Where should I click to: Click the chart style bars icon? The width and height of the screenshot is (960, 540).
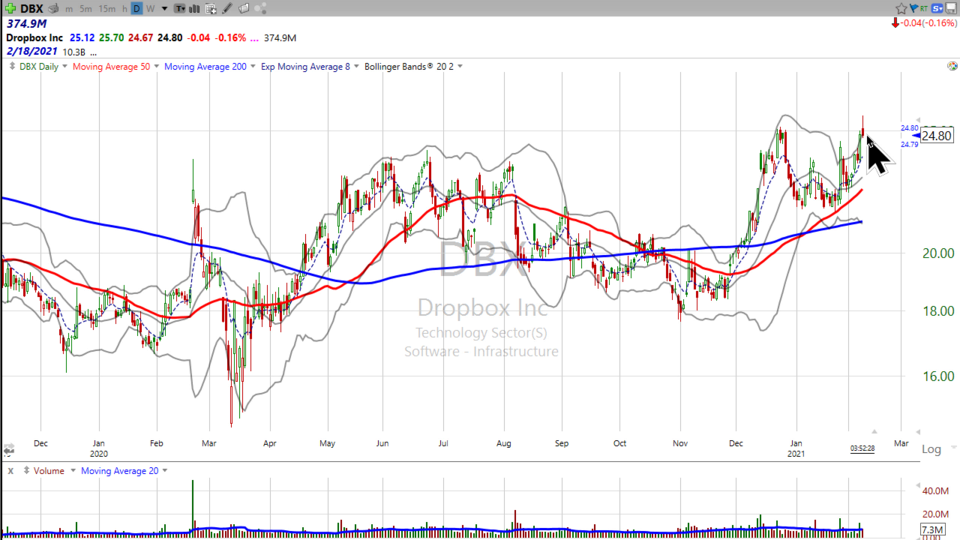(x=195, y=9)
